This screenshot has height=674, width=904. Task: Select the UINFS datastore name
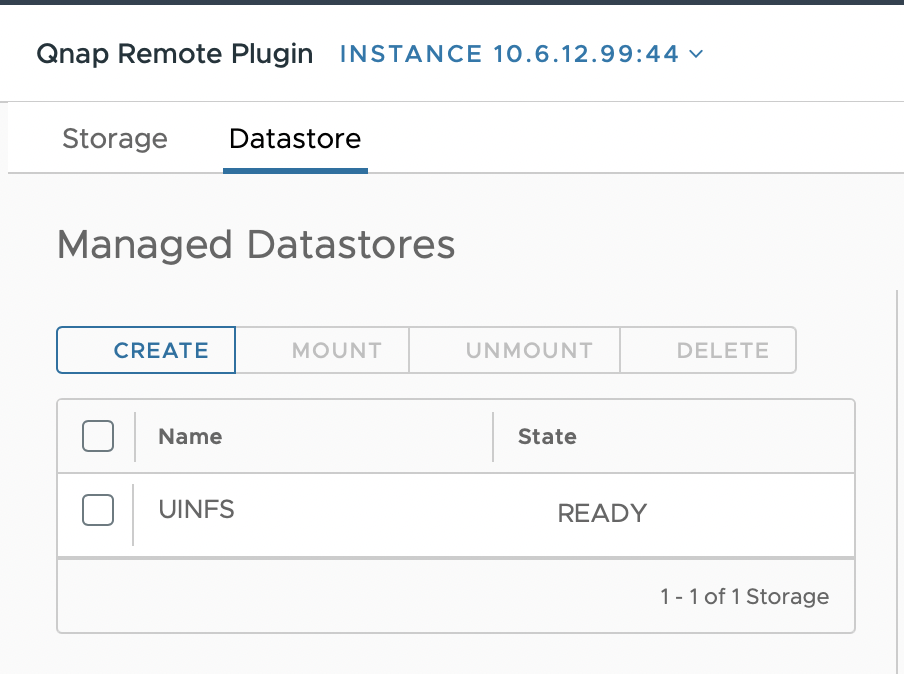pos(196,509)
